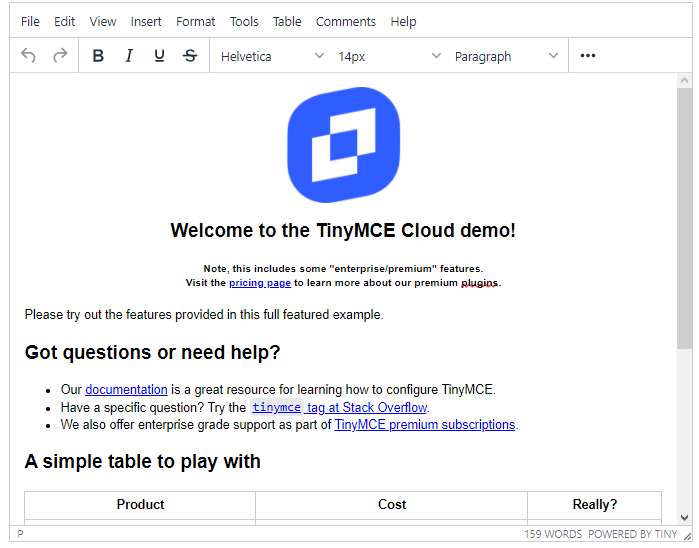Click the Powered by Tiny branding
Viewport: 699px width, 548px height.
tap(632, 535)
